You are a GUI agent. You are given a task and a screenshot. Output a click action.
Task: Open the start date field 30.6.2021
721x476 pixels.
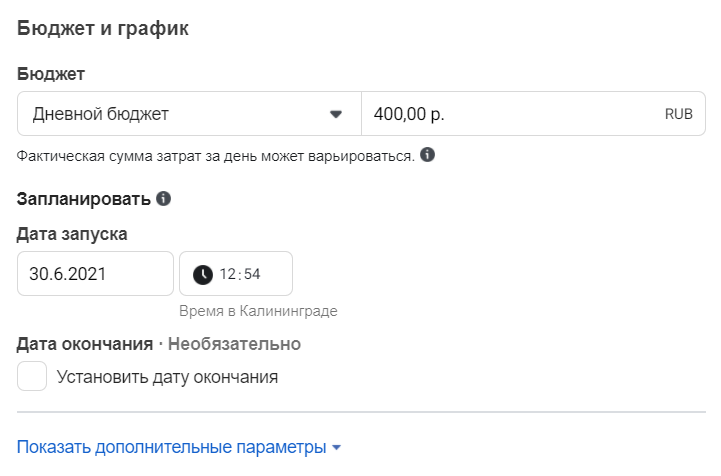pyautogui.click(x=95, y=274)
